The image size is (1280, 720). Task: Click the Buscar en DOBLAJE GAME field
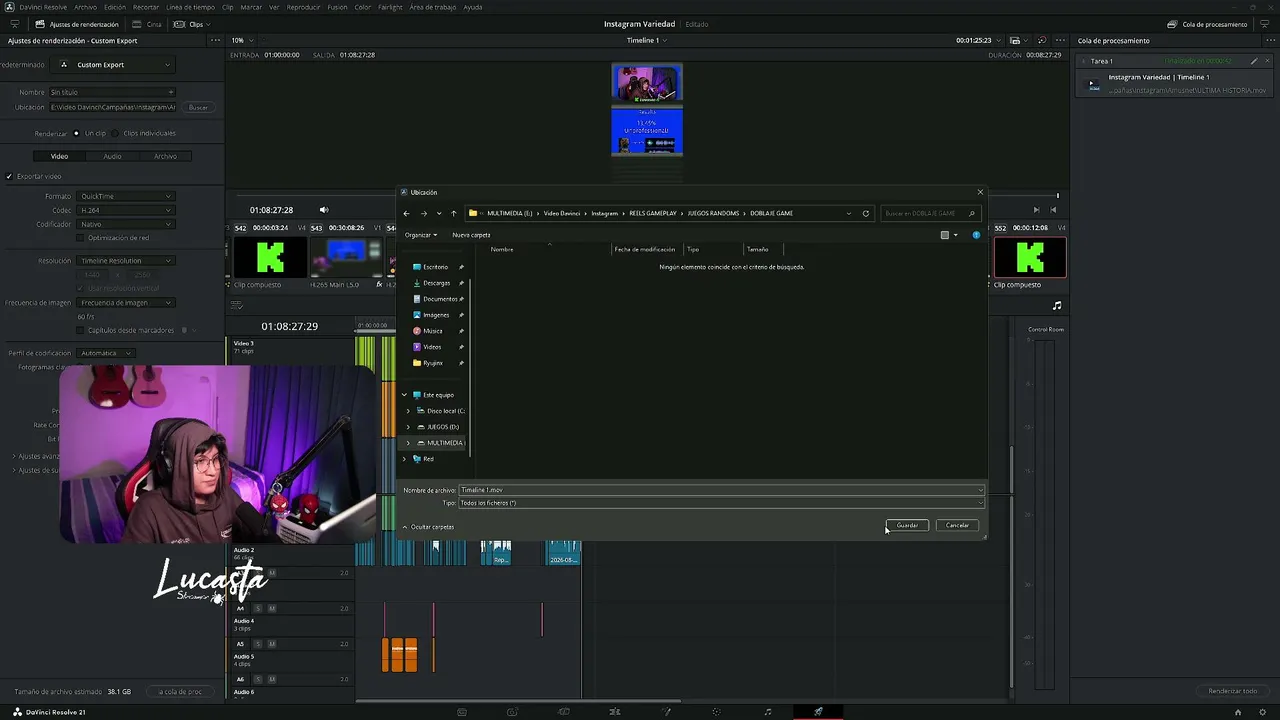(x=930, y=213)
